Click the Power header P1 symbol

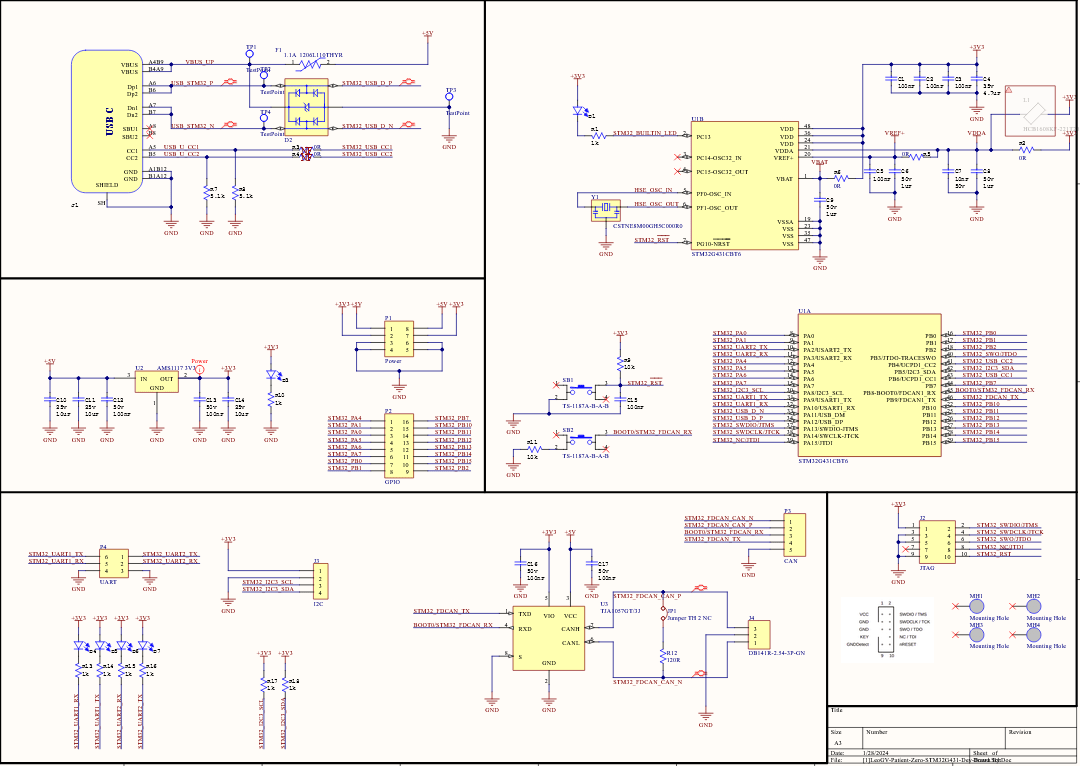click(398, 340)
